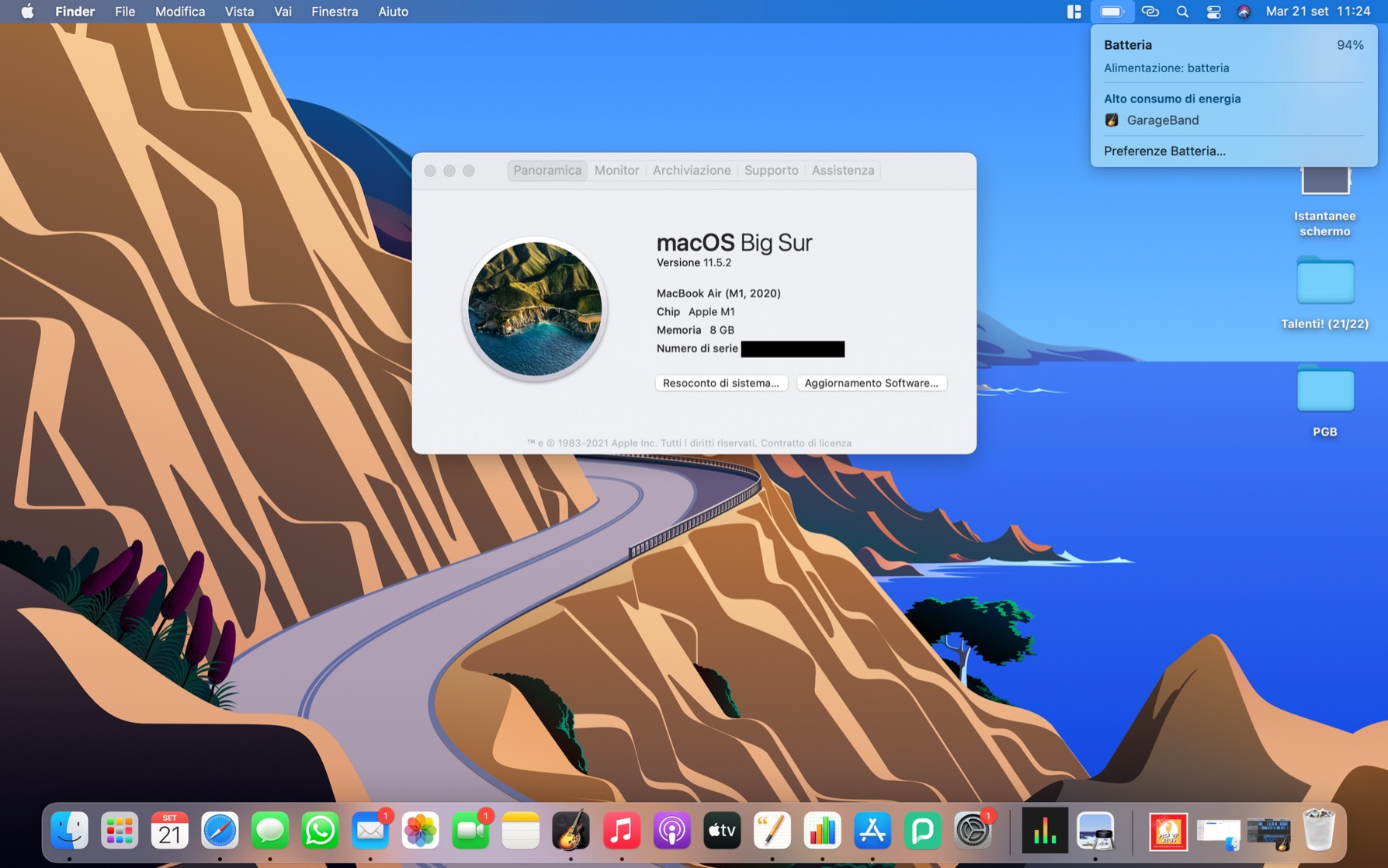Open date and time Mar 21 set

coord(1317,12)
